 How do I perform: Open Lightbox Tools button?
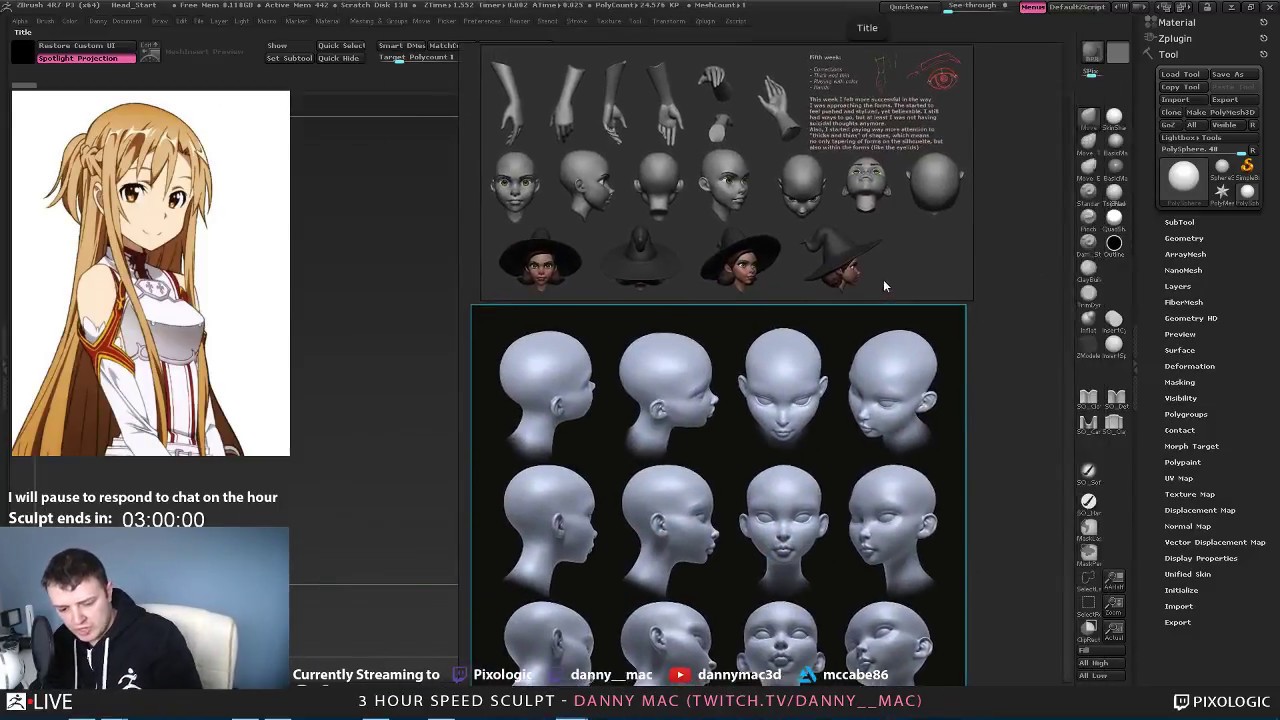1207,138
